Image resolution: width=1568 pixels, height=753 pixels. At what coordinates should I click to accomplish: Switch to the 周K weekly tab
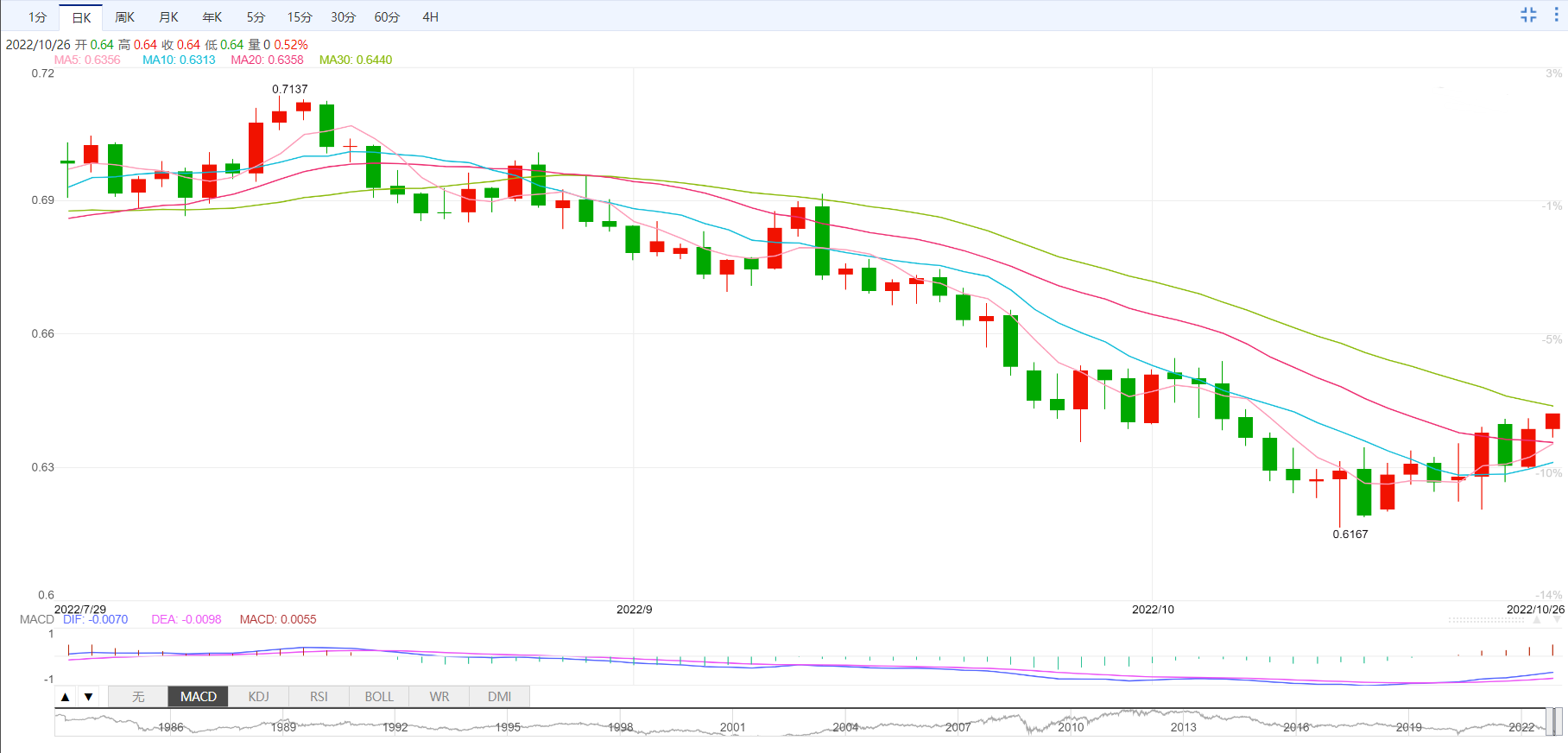(124, 17)
